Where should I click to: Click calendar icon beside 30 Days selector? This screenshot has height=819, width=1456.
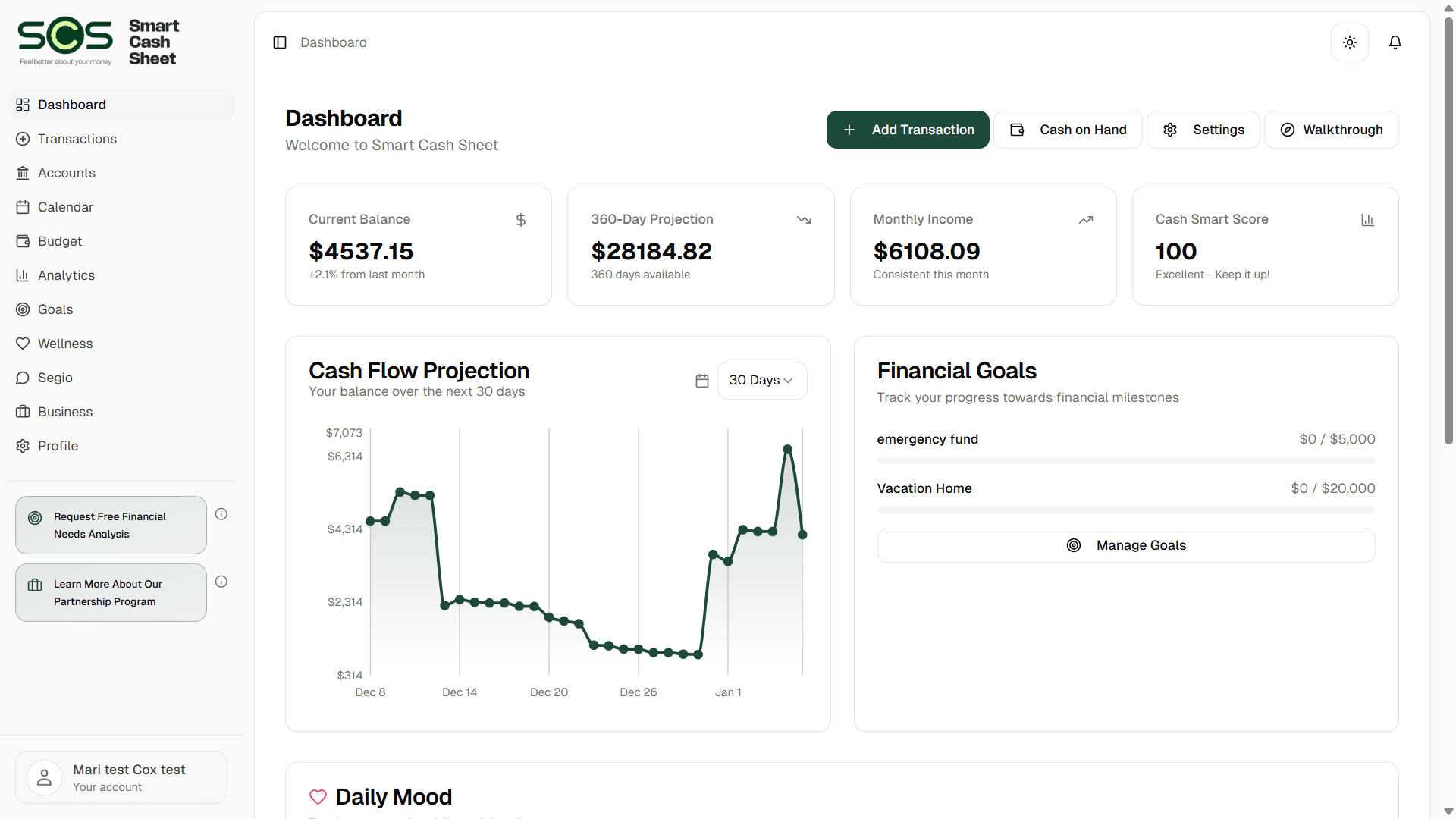pos(702,381)
